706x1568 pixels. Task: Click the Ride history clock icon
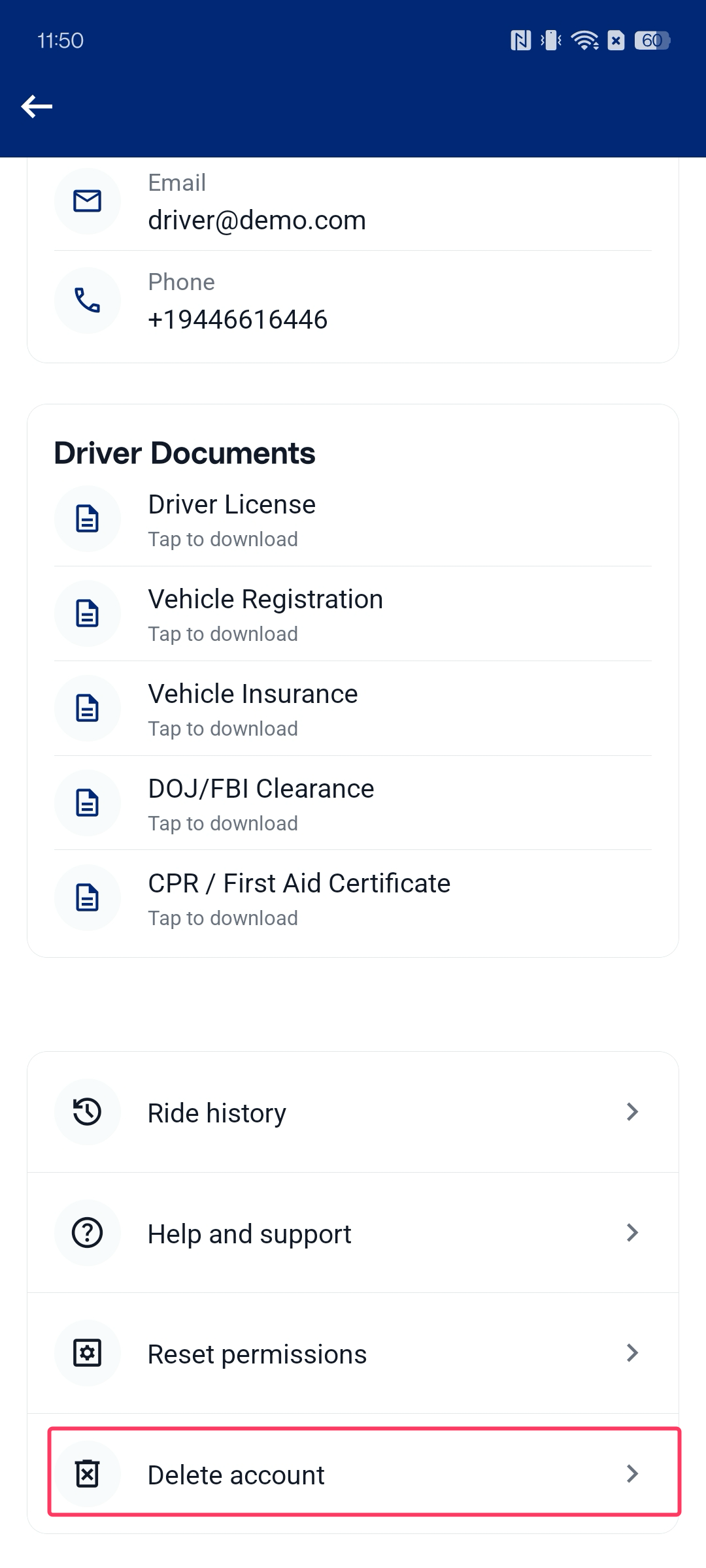tap(87, 1111)
